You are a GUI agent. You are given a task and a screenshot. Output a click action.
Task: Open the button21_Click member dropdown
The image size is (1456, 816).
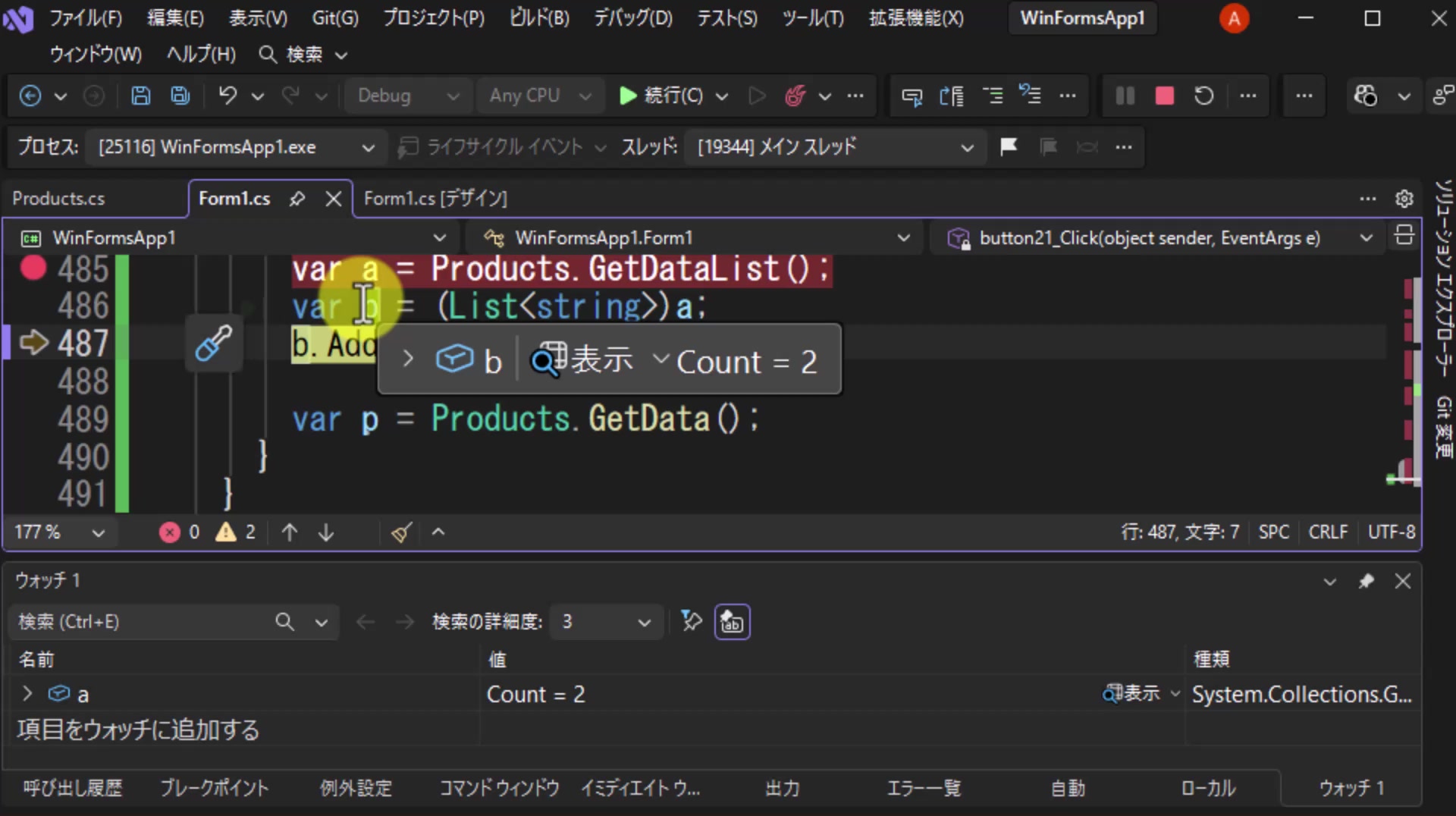coord(1158,238)
